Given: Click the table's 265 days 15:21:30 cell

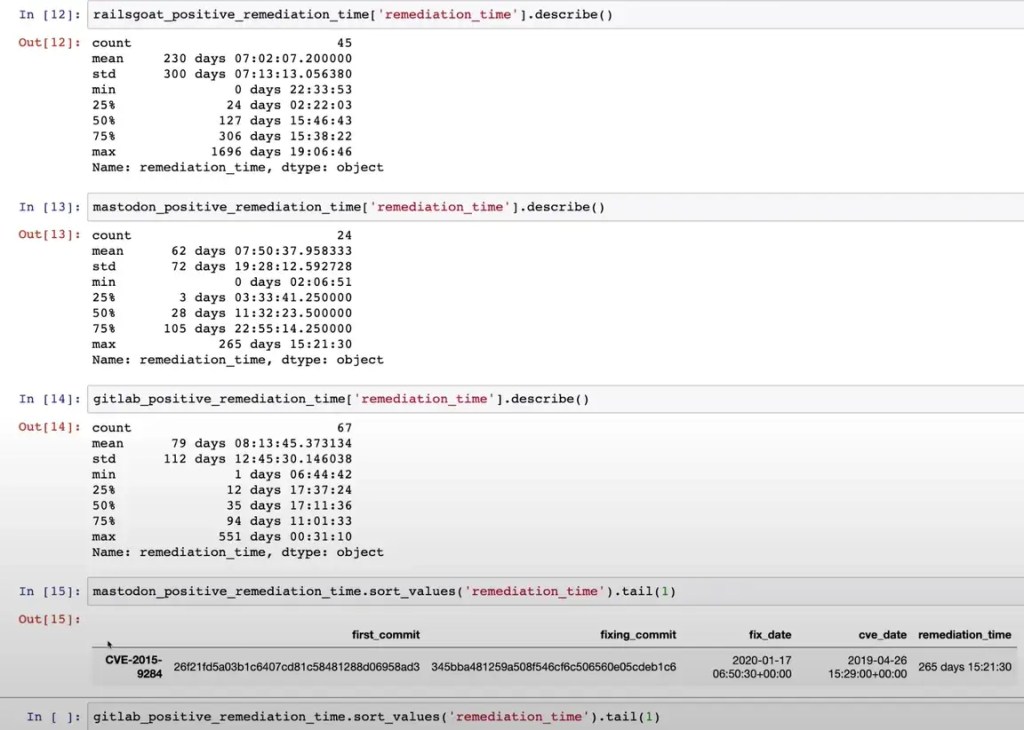Looking at the screenshot, I should (965, 667).
